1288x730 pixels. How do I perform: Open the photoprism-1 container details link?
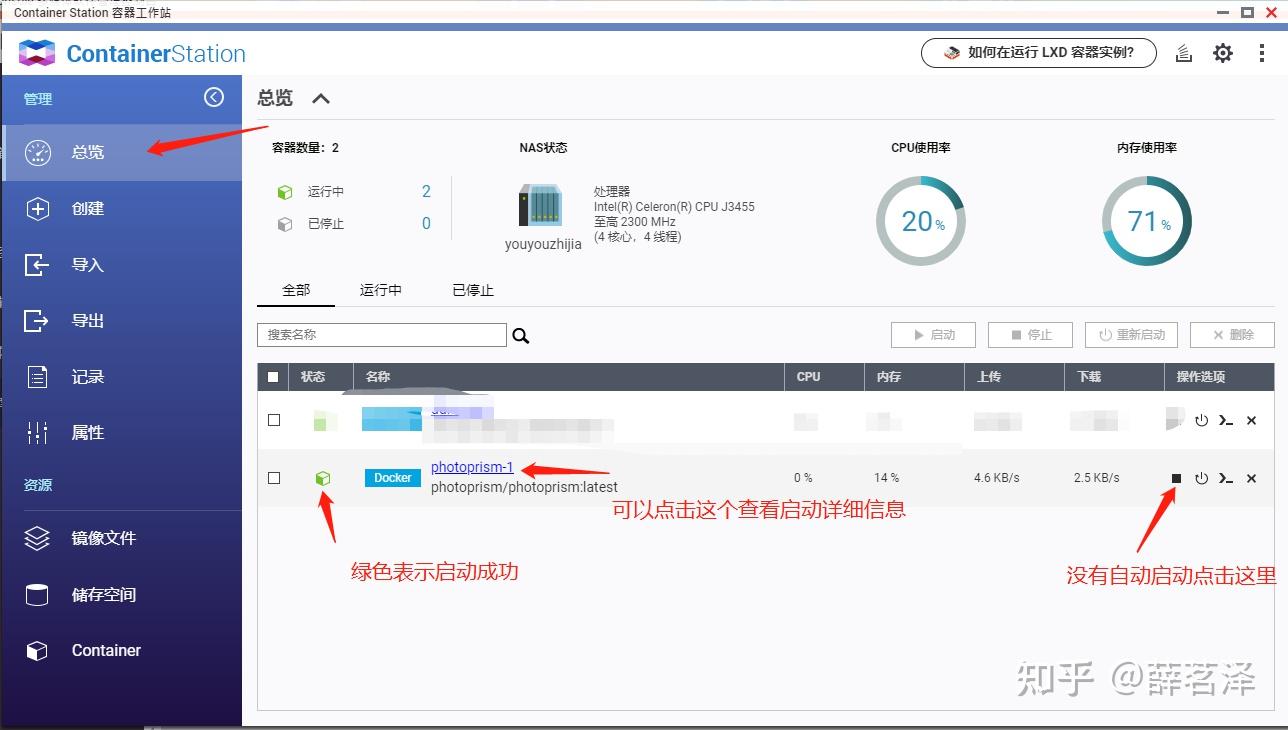(x=471, y=466)
